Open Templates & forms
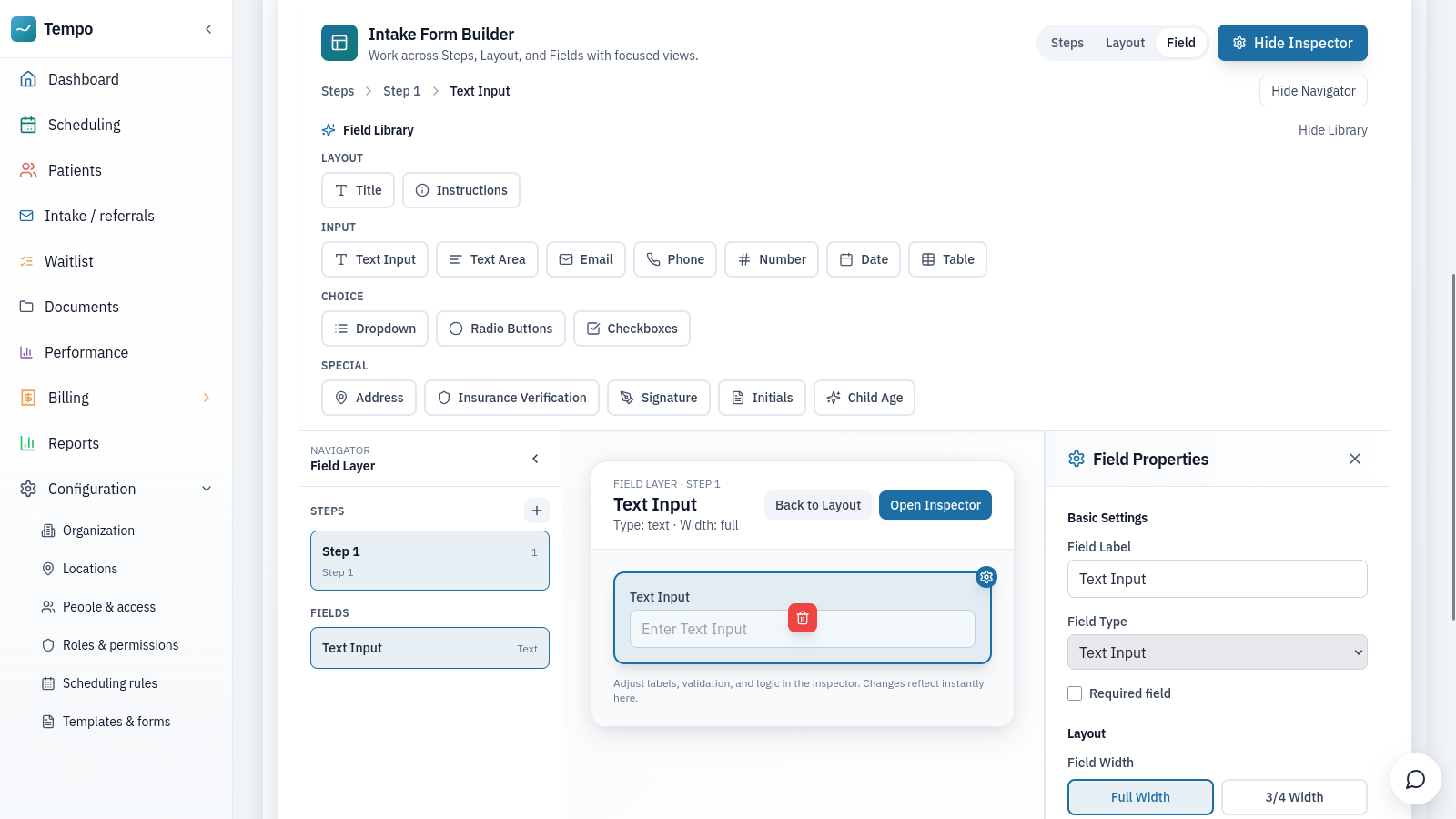The height and width of the screenshot is (819, 1456). 116,722
